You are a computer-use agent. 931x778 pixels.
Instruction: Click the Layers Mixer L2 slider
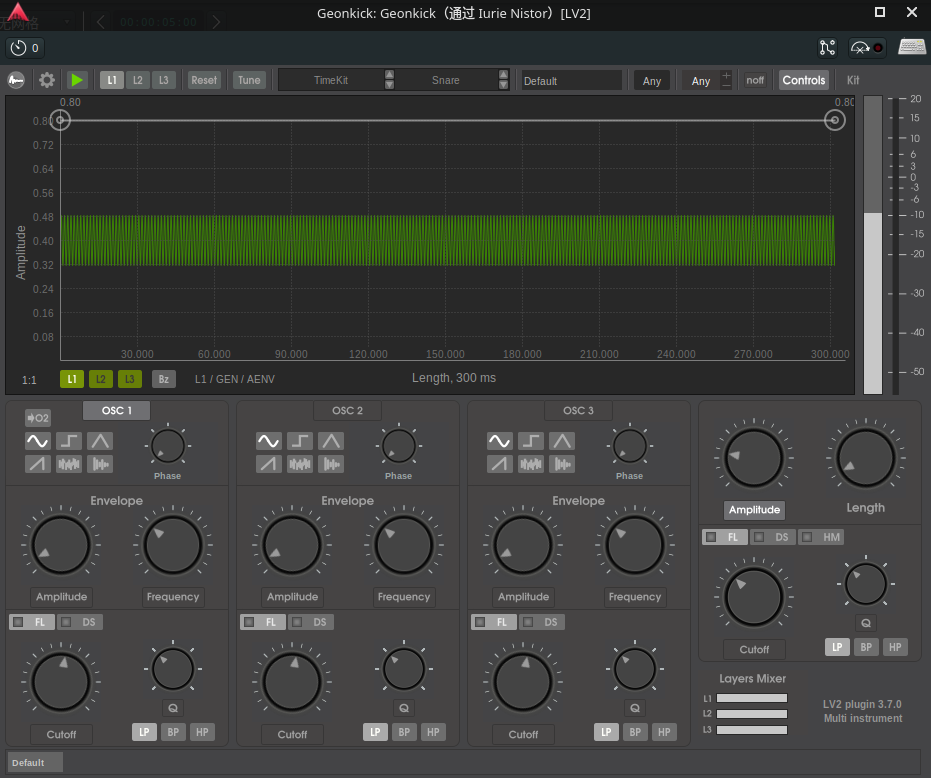pyautogui.click(x=752, y=714)
